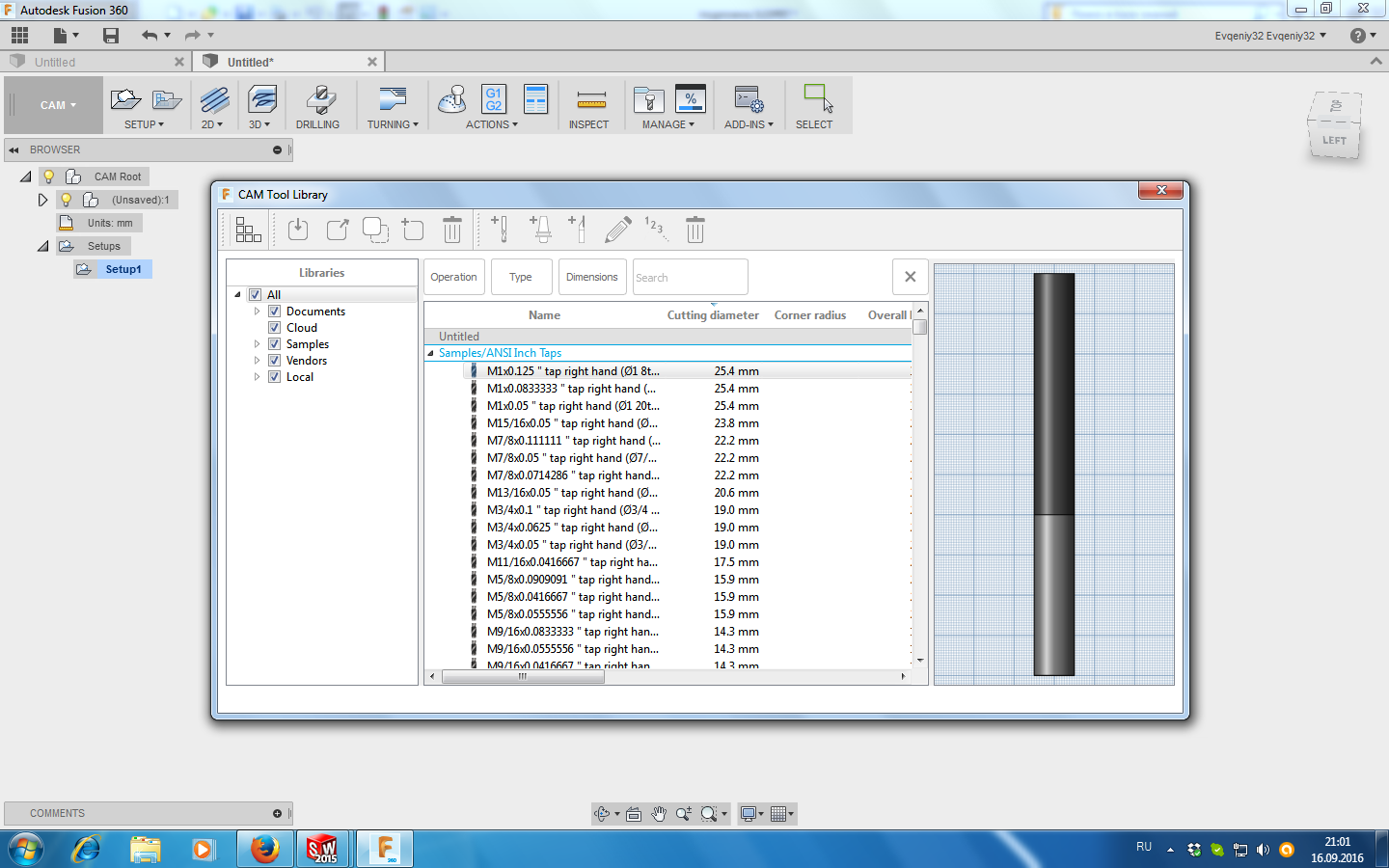Image resolution: width=1389 pixels, height=868 pixels.
Task: Create a new tool library in dialog
Action: coord(413,230)
